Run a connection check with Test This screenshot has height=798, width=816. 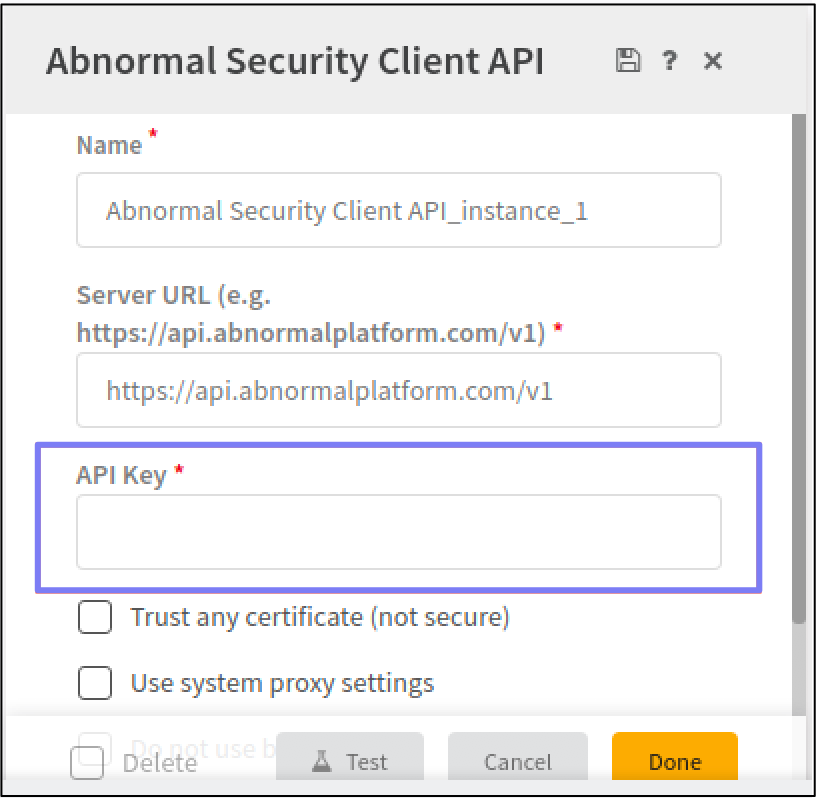click(x=351, y=761)
